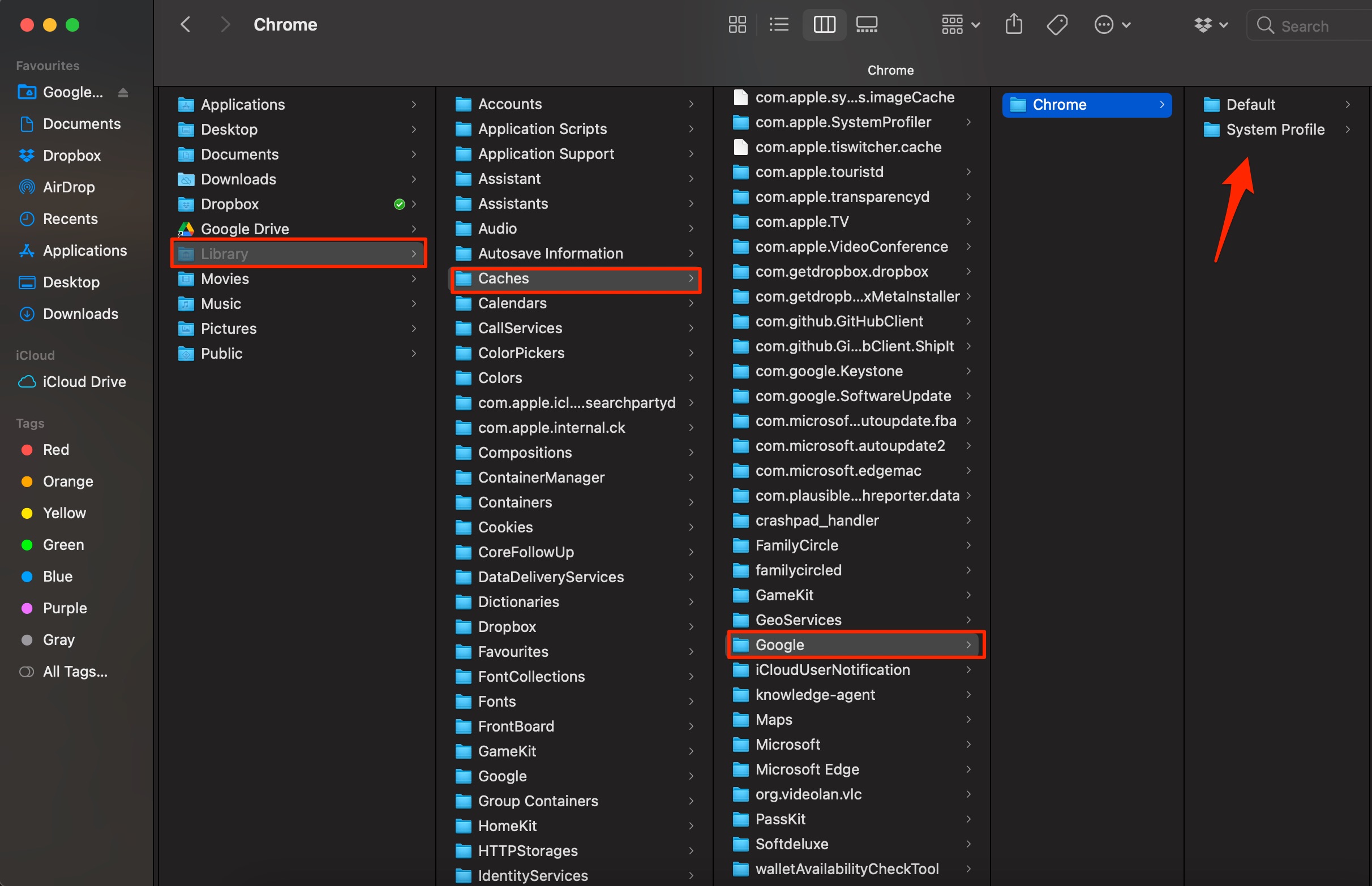1372x886 pixels.
Task: Select the Library folder in home column
Action: pyautogui.click(x=298, y=253)
